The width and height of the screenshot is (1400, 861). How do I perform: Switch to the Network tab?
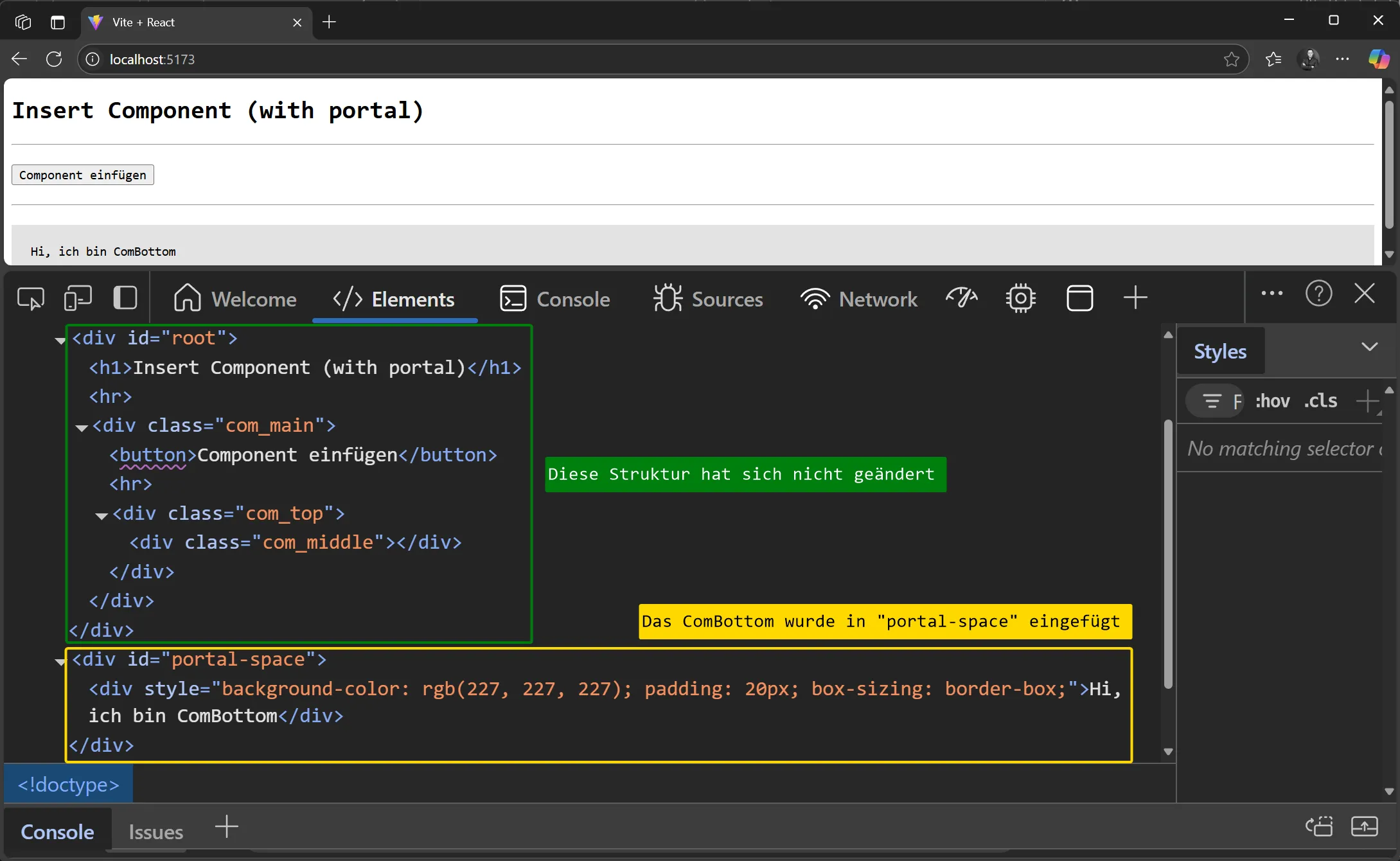tap(859, 299)
